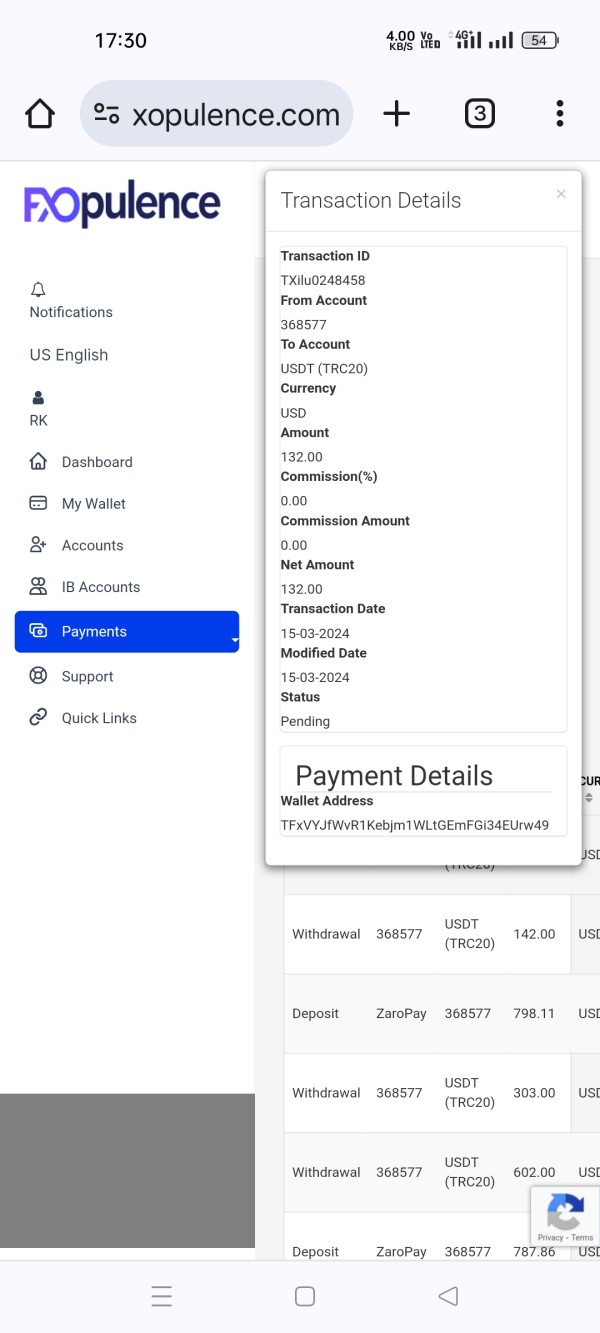
Task: Open Accounts in the sidebar
Action: pos(93,546)
